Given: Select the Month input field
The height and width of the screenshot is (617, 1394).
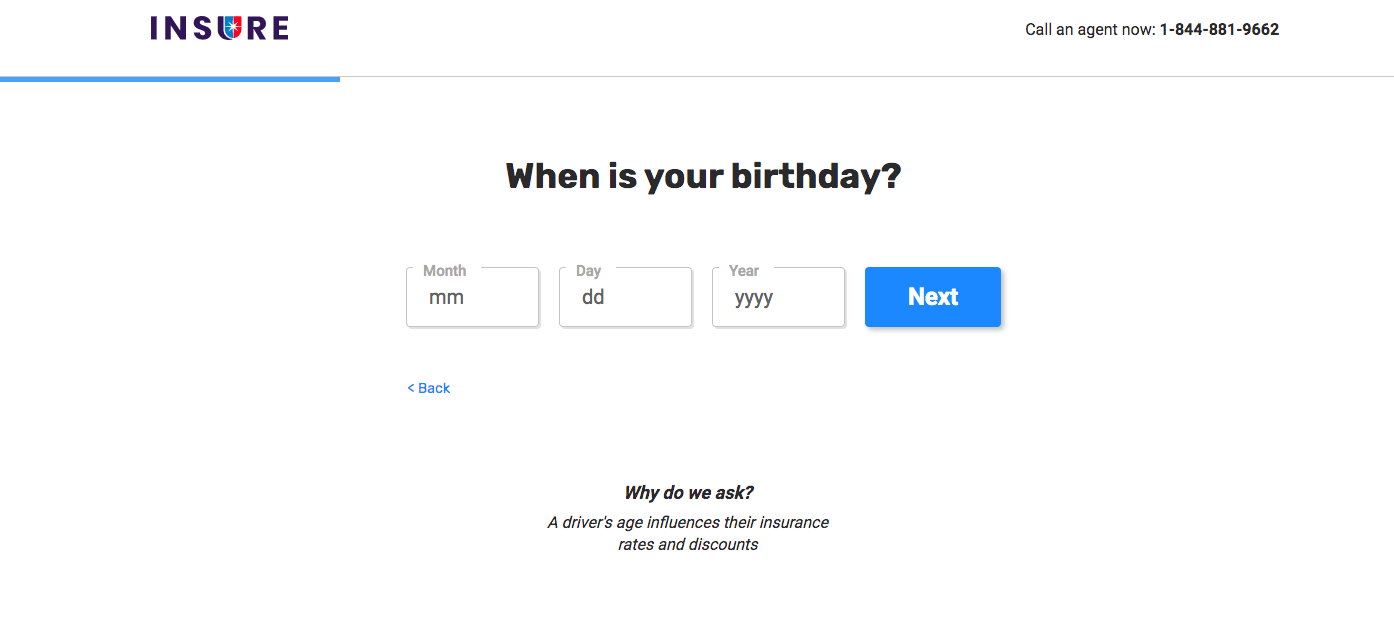Looking at the screenshot, I should pyautogui.click(x=472, y=297).
